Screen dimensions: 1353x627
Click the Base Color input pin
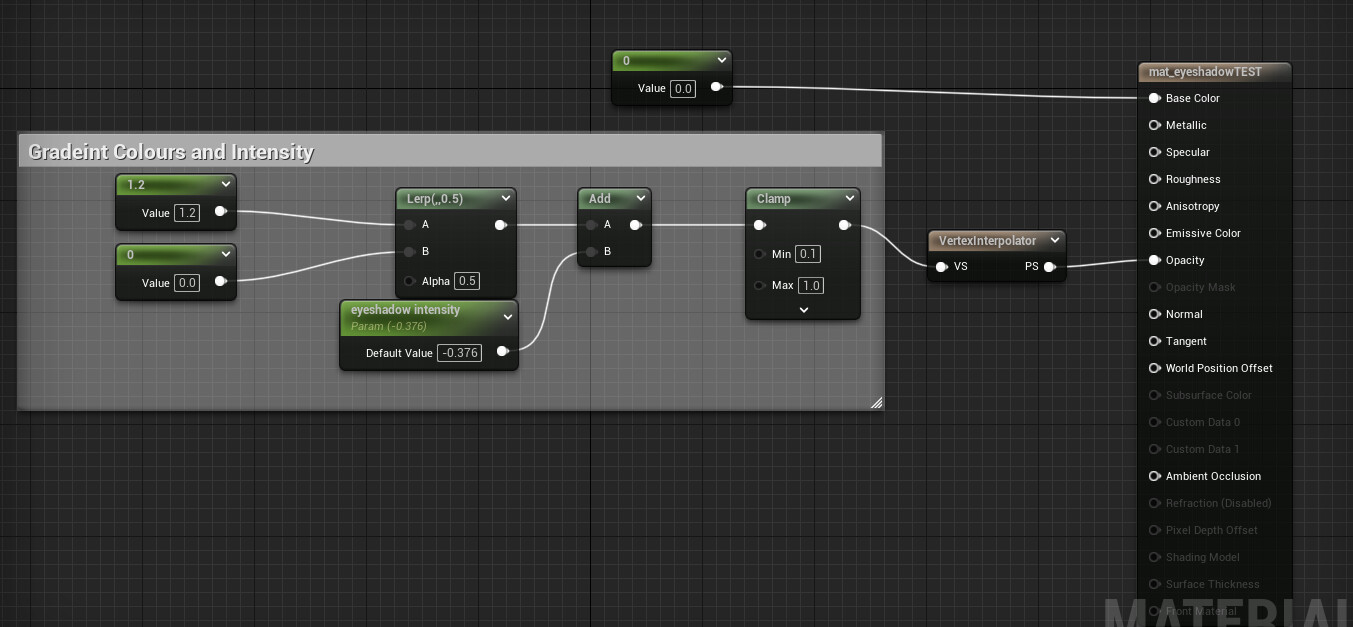coord(1155,98)
